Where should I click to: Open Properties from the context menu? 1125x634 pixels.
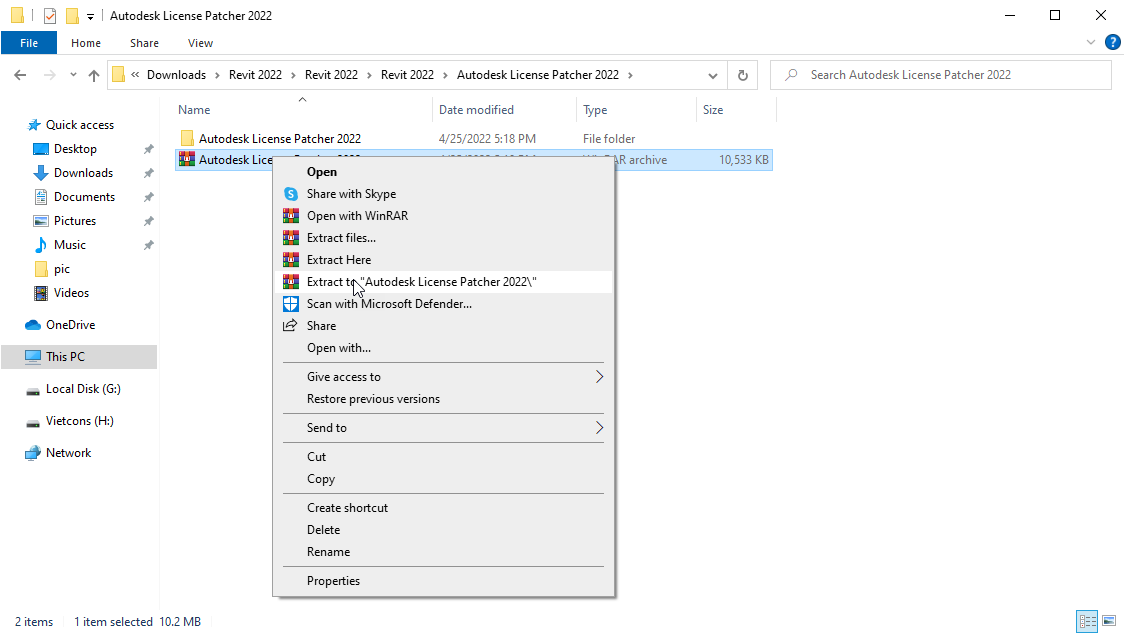[334, 581]
